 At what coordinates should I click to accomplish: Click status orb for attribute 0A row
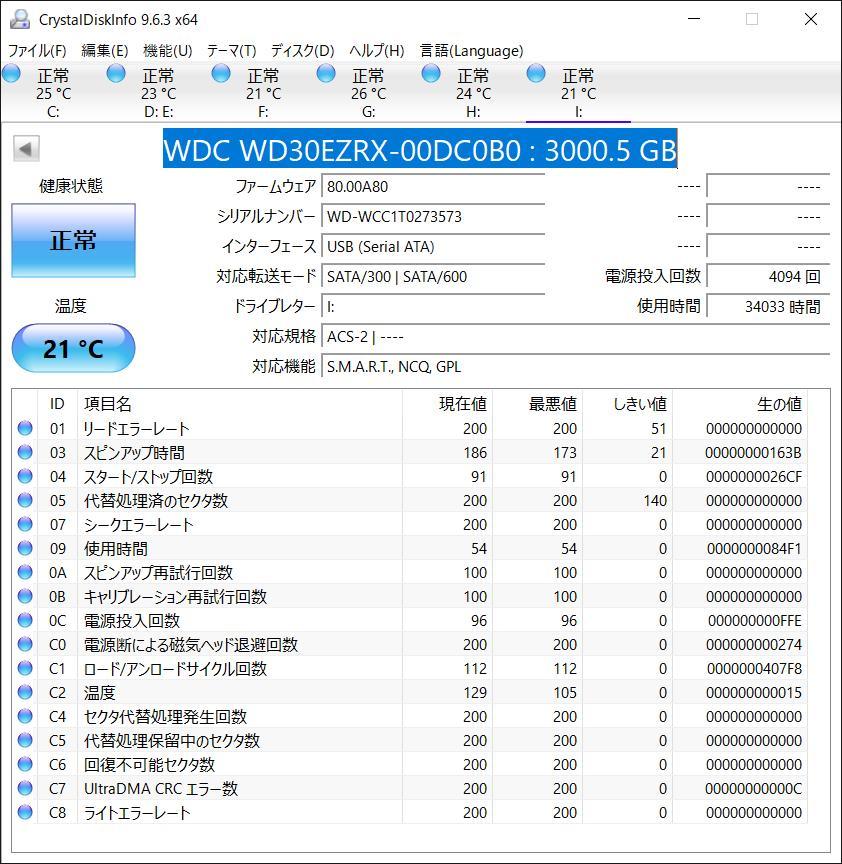click(25, 572)
